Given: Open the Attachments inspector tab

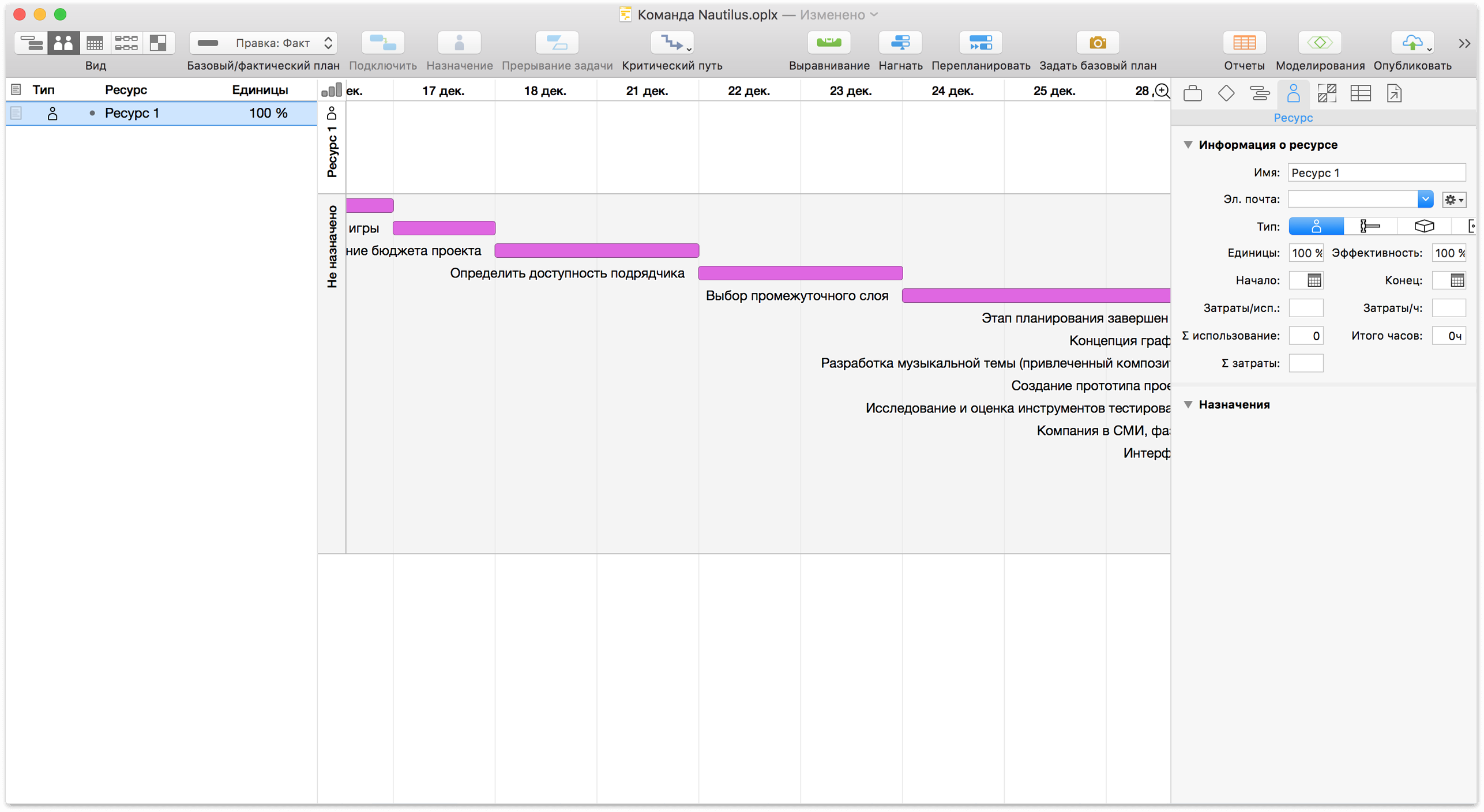Looking at the screenshot, I should (1394, 93).
